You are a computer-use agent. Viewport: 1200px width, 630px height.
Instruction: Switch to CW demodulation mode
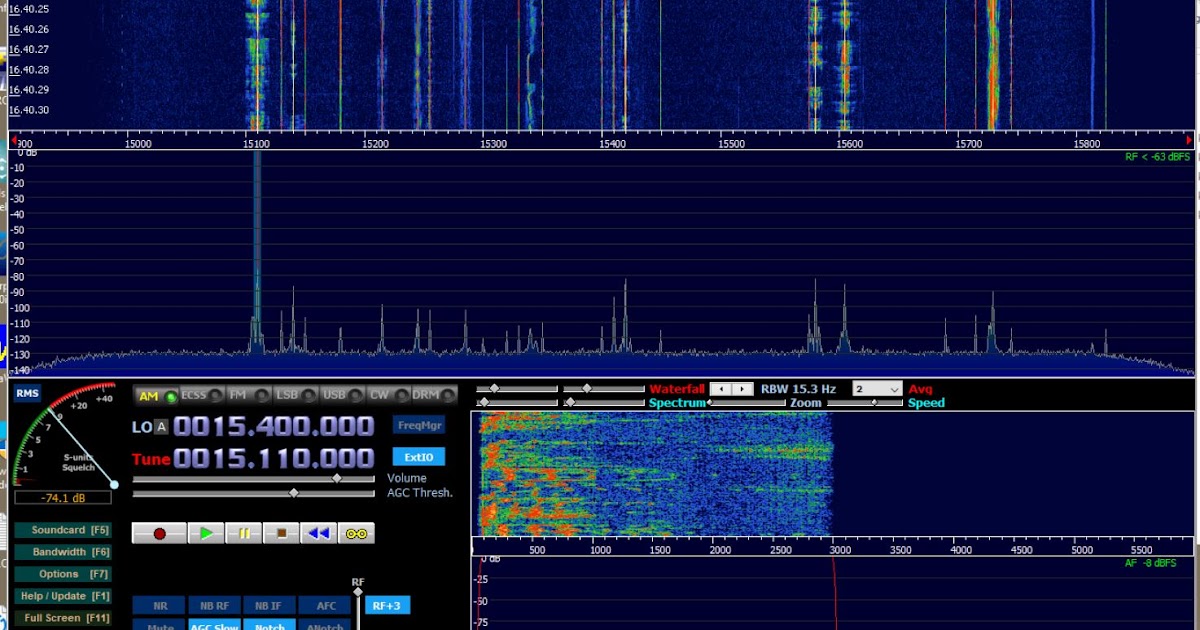379,395
